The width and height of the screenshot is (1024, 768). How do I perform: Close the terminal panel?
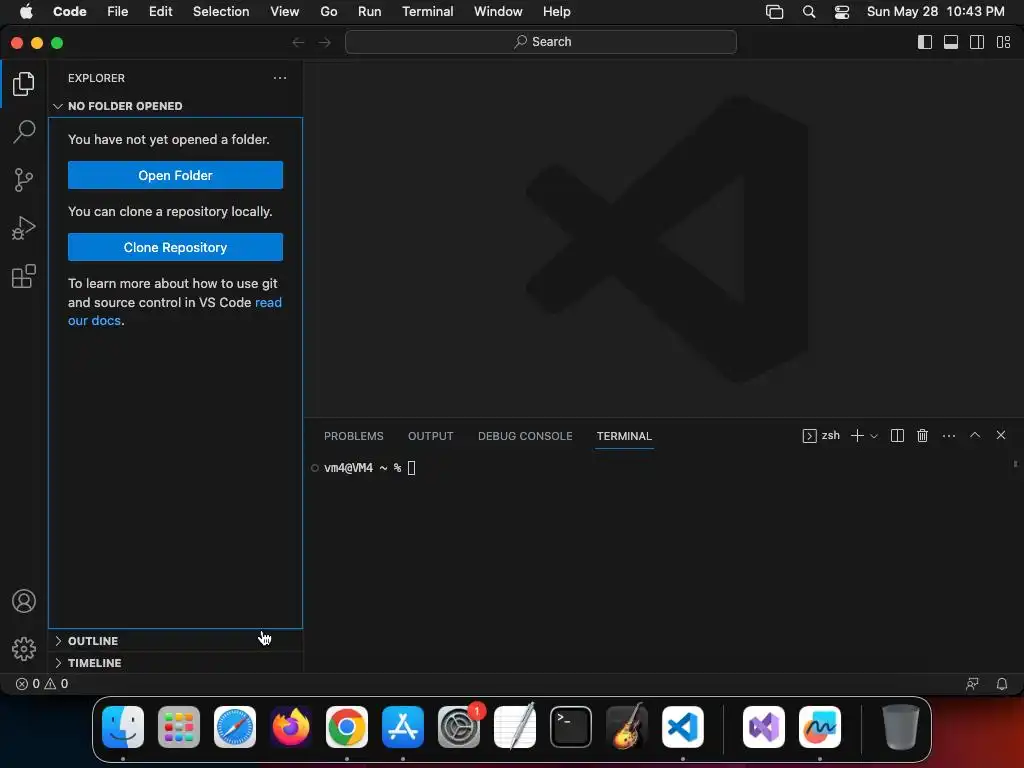click(x=1000, y=435)
